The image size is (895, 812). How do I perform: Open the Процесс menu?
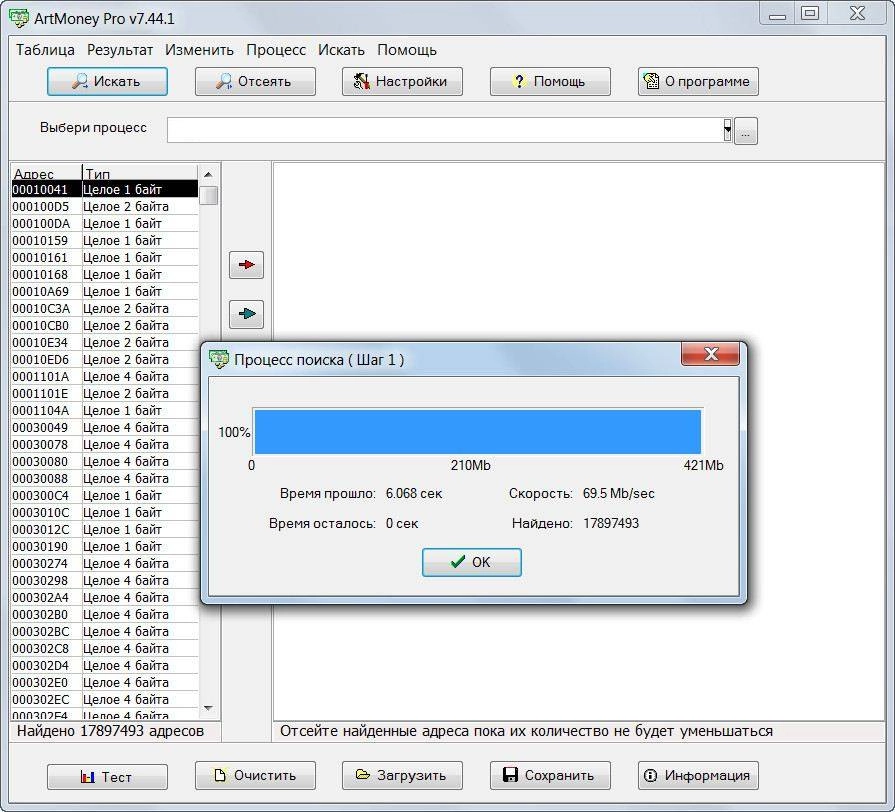click(x=276, y=50)
